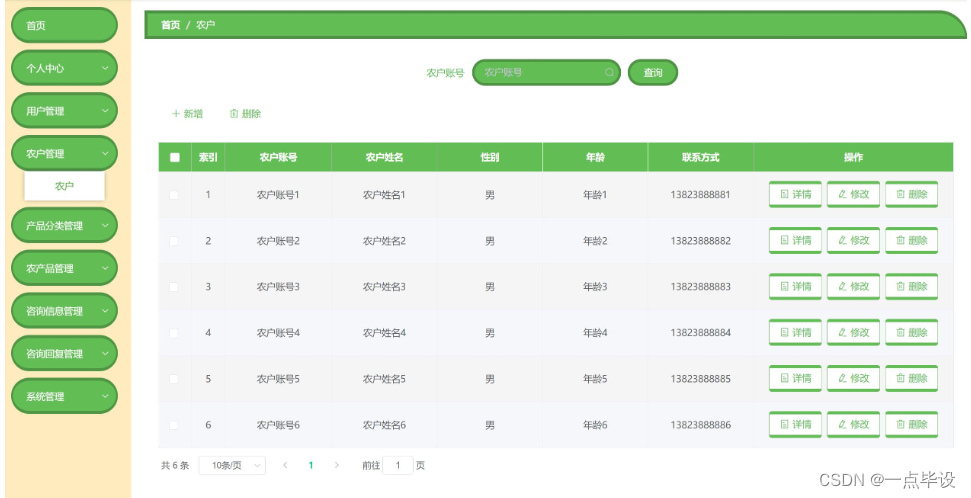Screen dimensions: 971x498
Task: Click the 新增 add button
Action: pos(187,113)
